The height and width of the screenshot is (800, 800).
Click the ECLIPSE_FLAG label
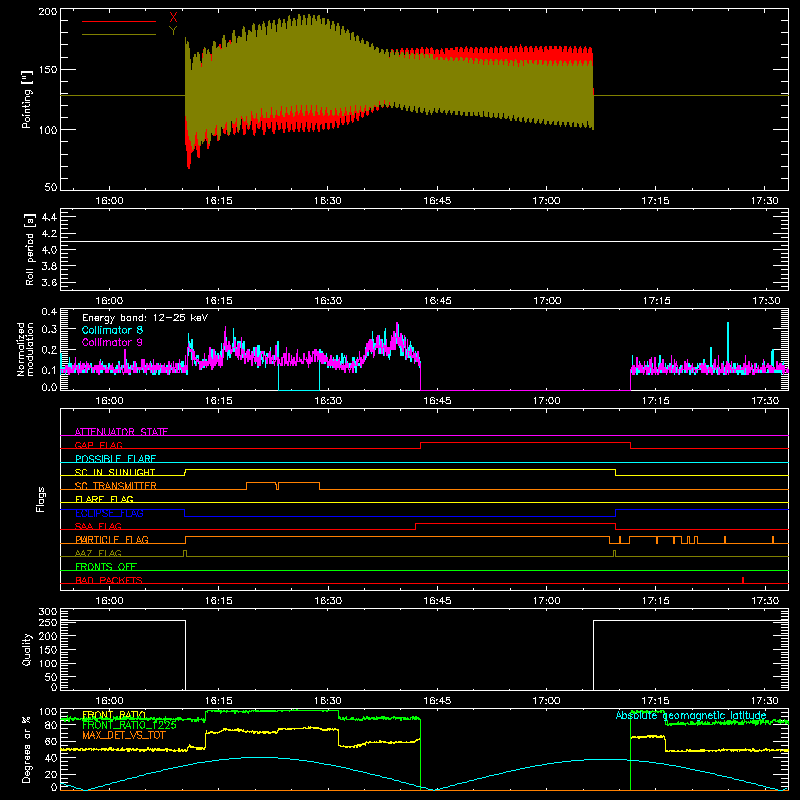point(109,513)
